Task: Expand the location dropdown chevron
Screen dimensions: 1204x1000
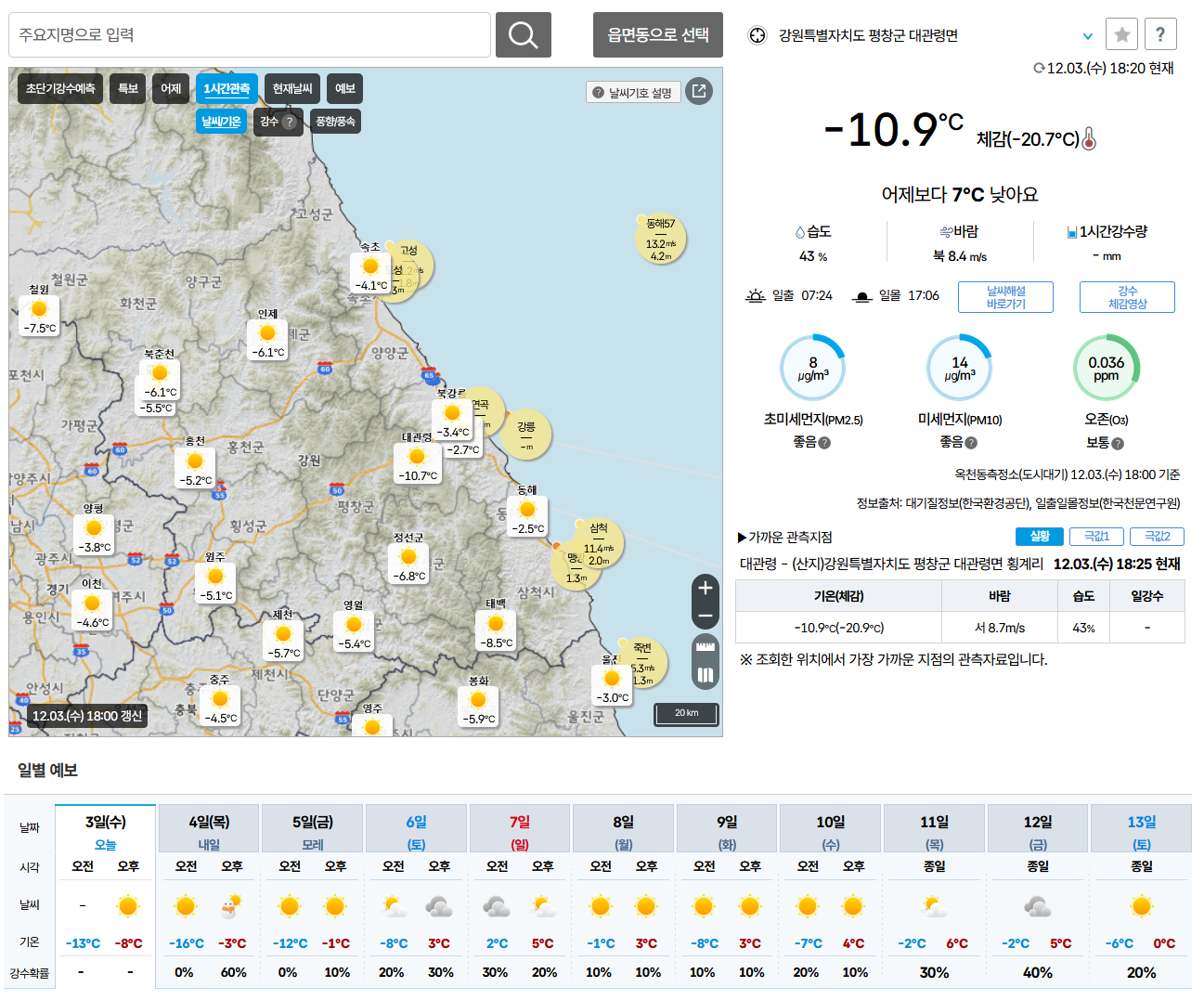Action: [x=1088, y=36]
